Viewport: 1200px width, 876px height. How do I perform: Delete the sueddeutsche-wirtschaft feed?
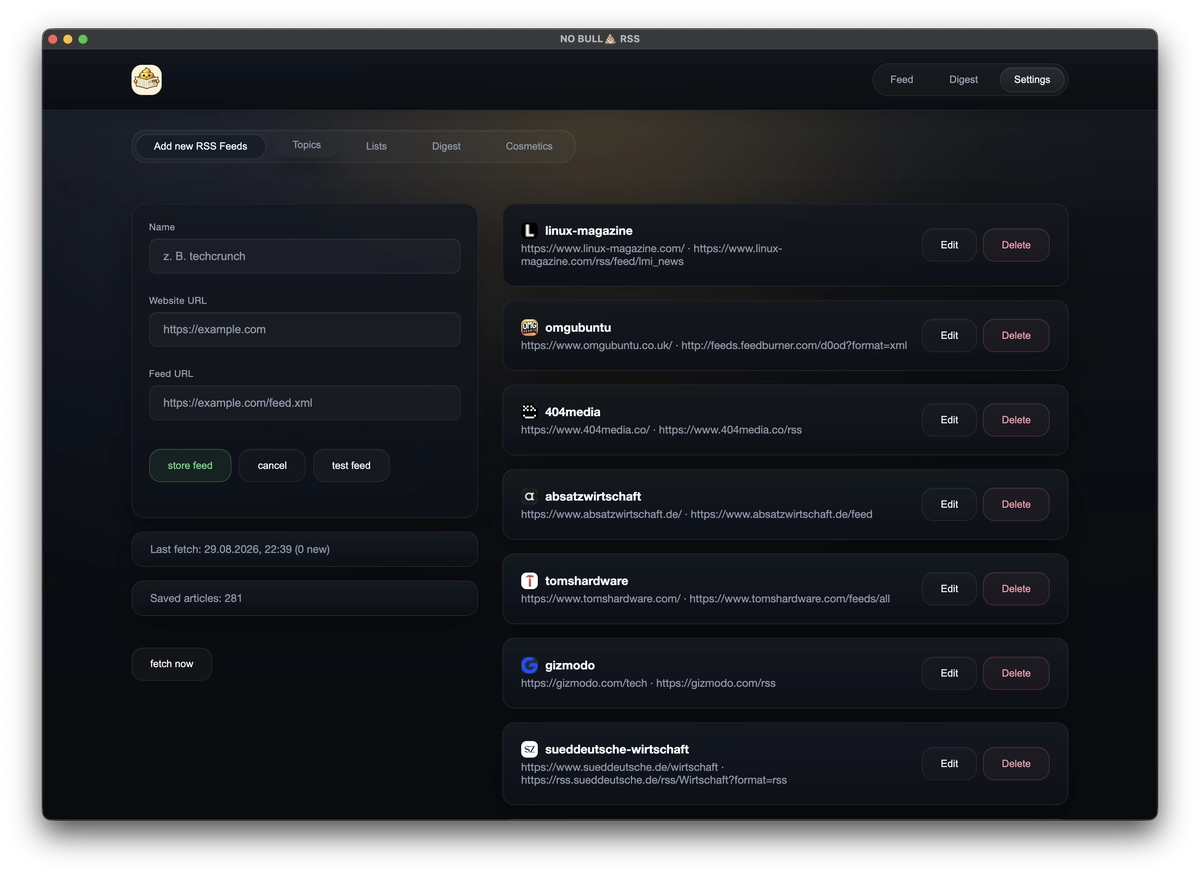[1016, 764]
